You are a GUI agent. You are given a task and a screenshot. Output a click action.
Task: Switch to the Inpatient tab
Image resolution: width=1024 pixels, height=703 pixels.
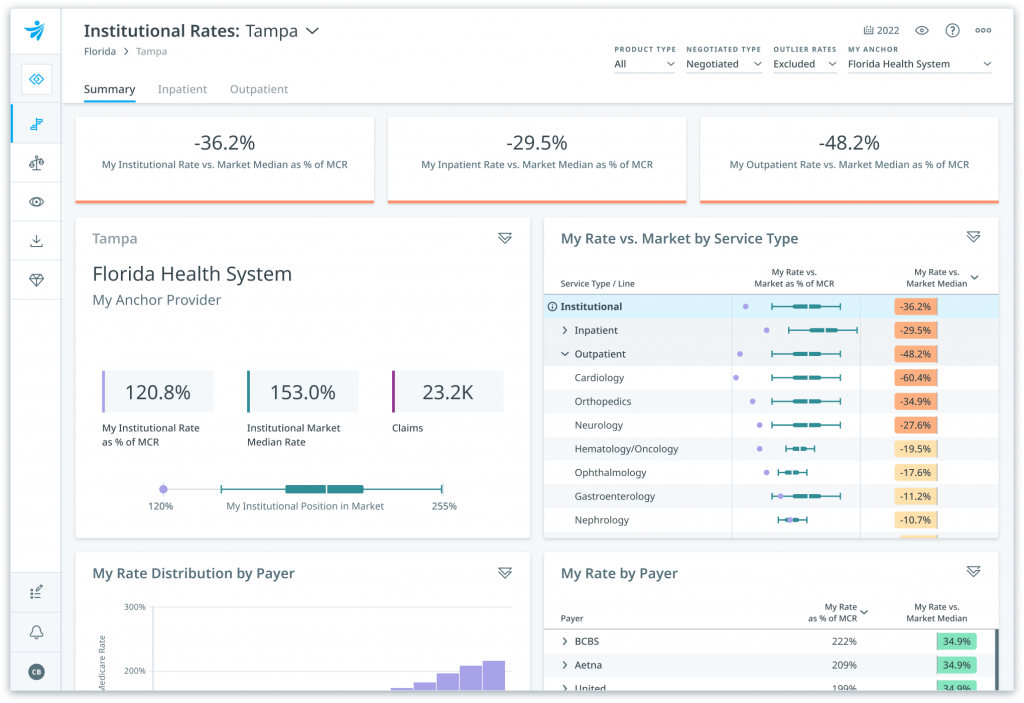click(x=182, y=89)
